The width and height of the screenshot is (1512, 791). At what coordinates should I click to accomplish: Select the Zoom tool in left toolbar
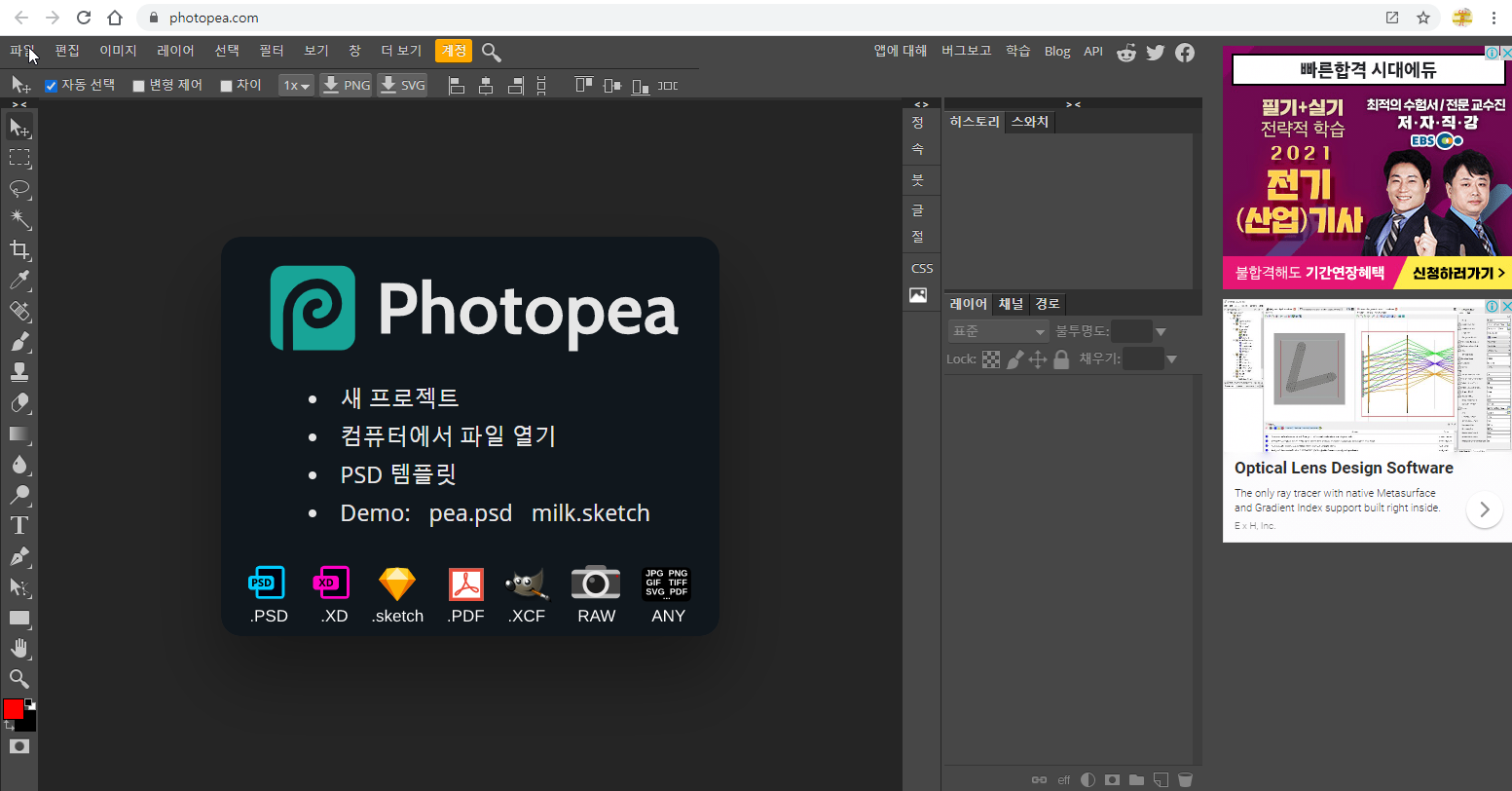pyautogui.click(x=19, y=679)
